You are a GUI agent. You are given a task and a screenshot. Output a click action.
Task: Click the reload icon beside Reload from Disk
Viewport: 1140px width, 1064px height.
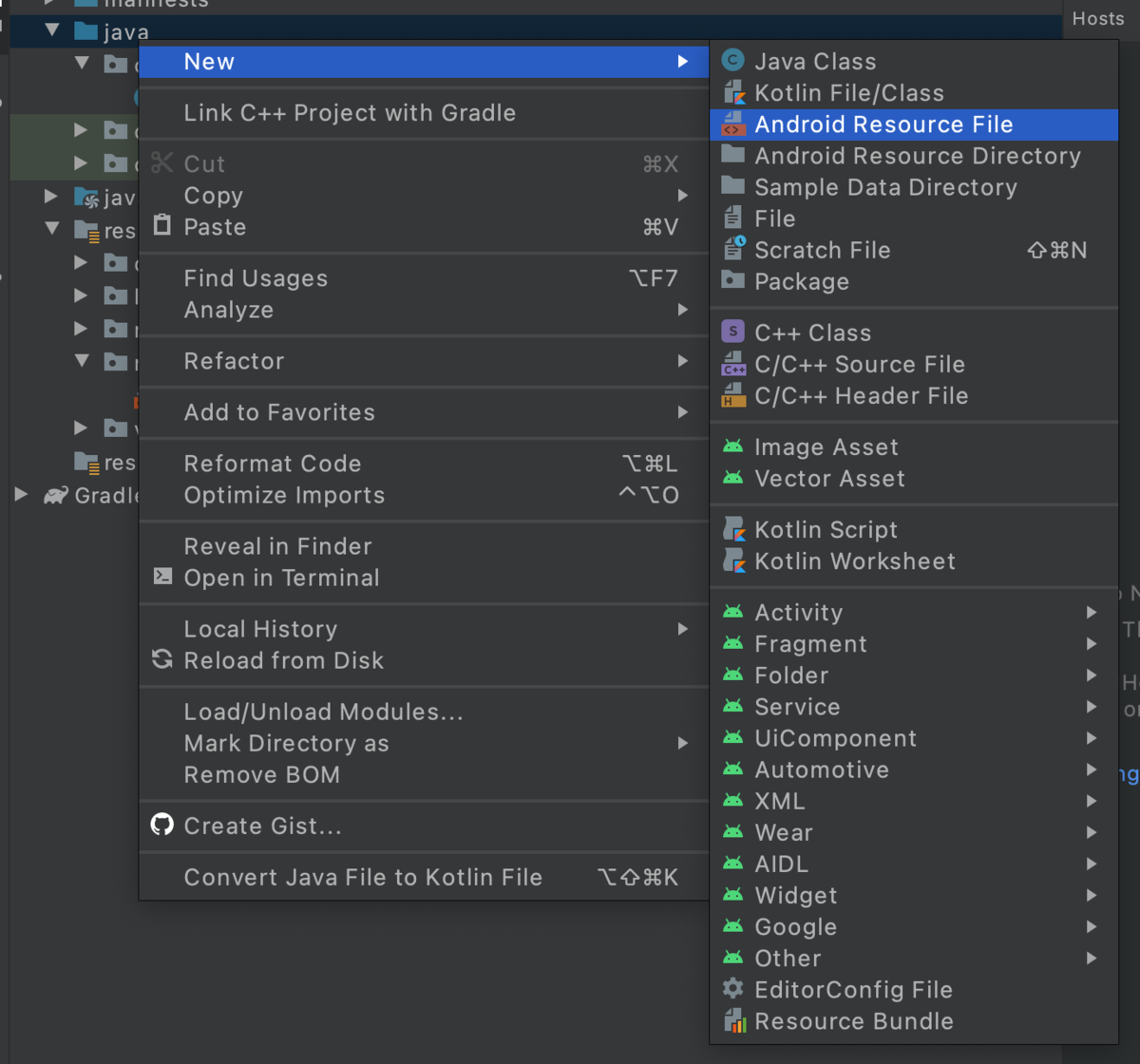[x=162, y=659]
